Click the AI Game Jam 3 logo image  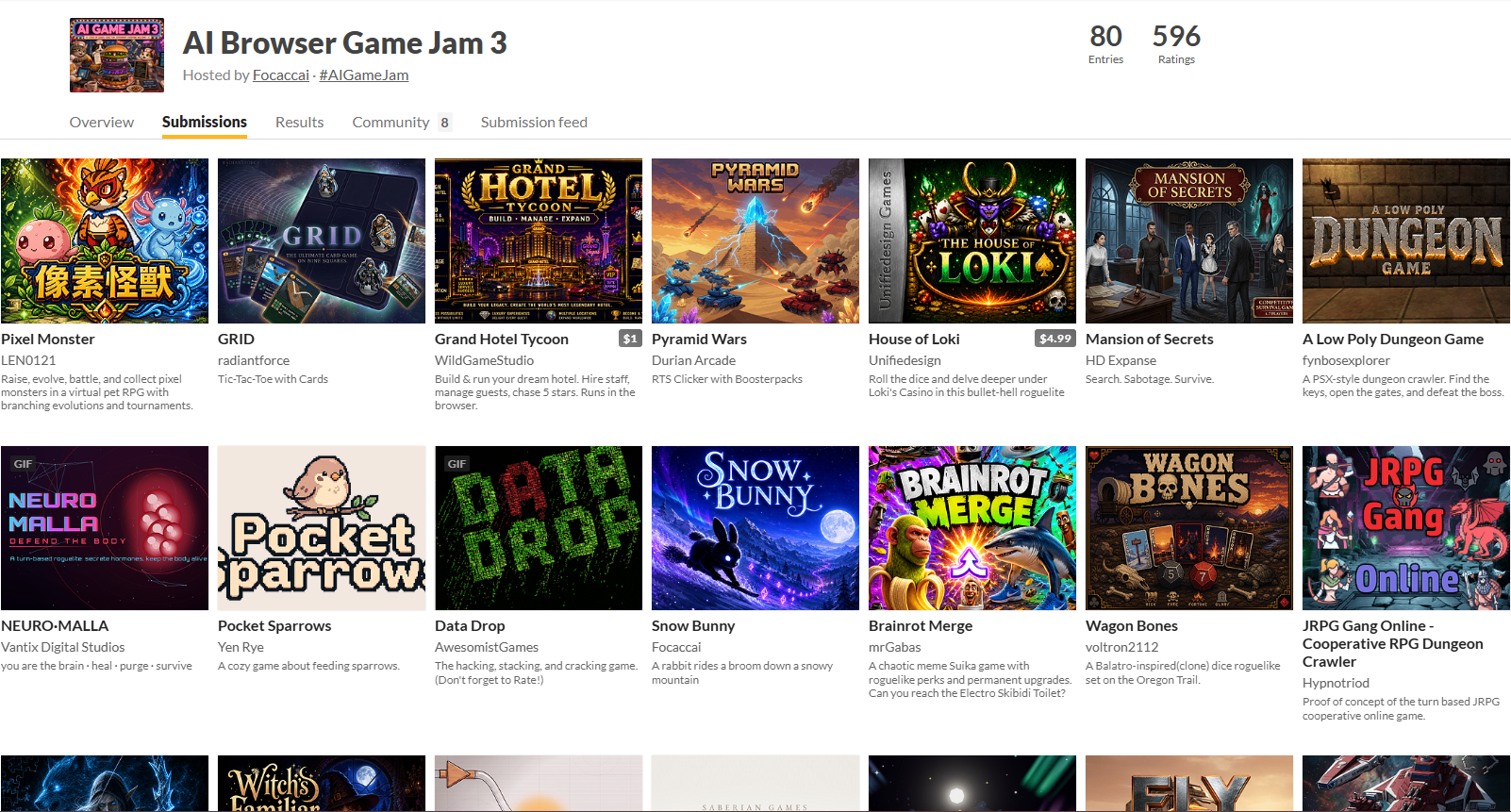click(117, 55)
